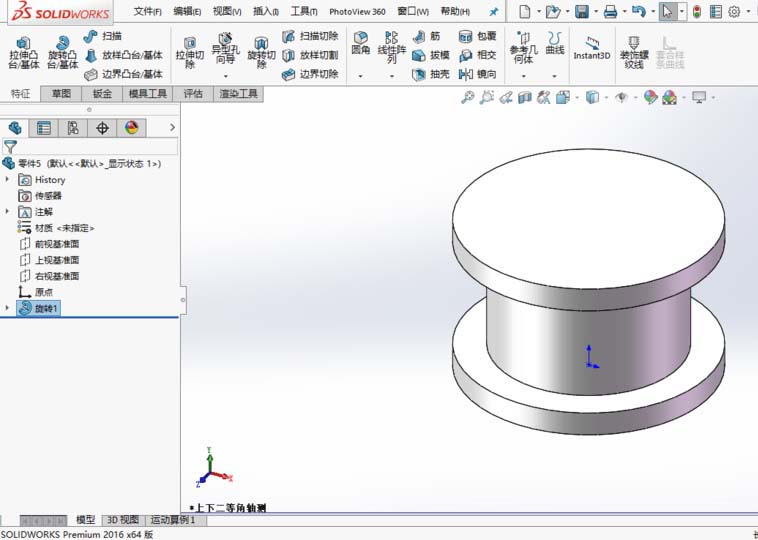The height and width of the screenshot is (540, 758).
Task: Open the Curves (曲线) tool
Action: 555,43
